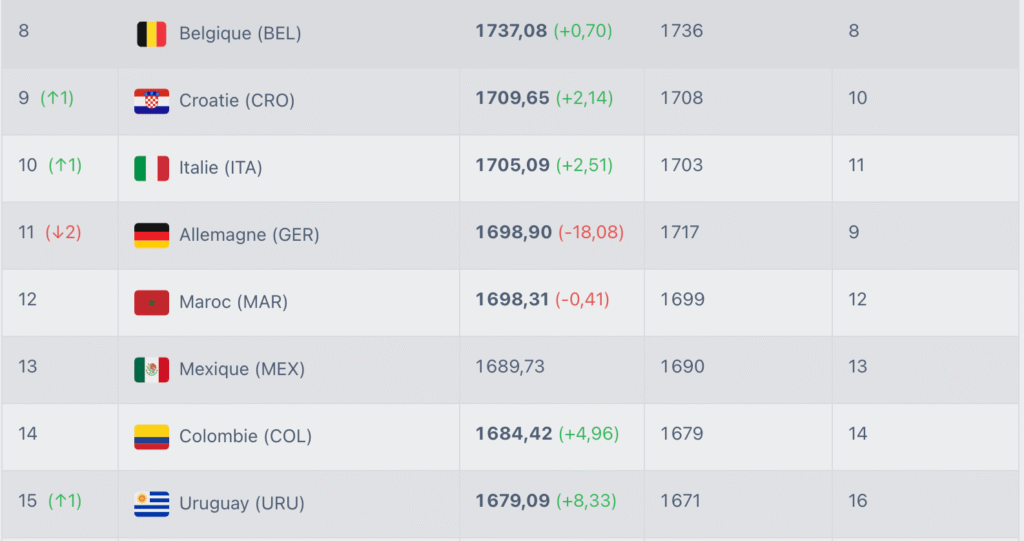Click the Morocco flag icon
The height and width of the screenshot is (541, 1024).
(152, 303)
